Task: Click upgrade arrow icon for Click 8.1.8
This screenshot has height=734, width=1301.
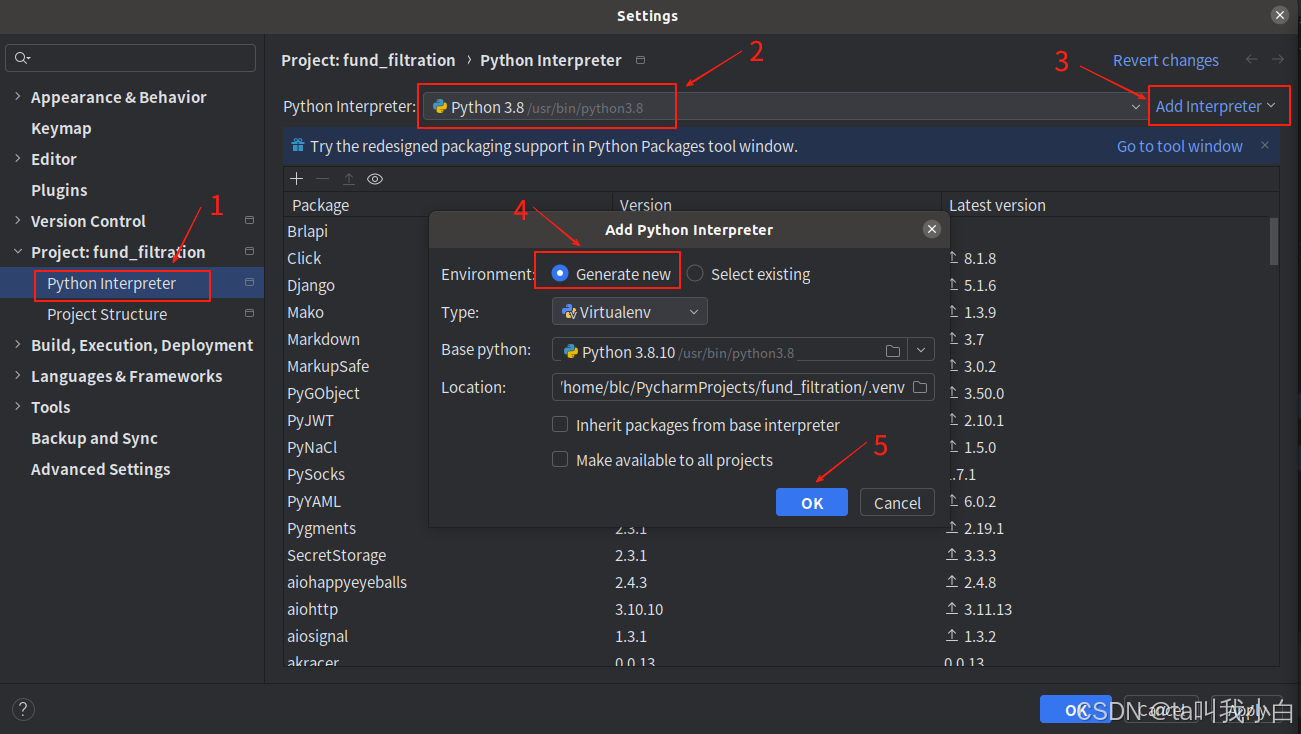Action: click(x=952, y=258)
